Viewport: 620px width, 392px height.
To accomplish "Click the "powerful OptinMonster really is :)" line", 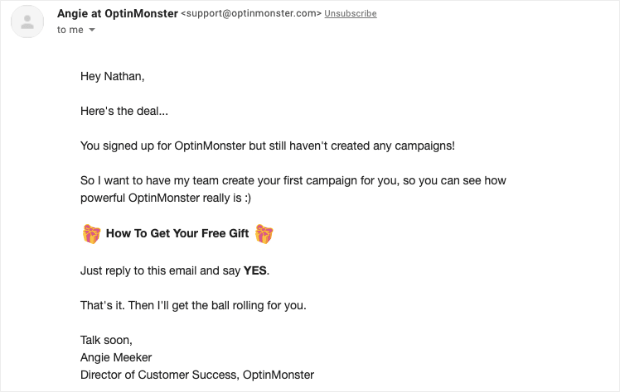I will 166,198.
